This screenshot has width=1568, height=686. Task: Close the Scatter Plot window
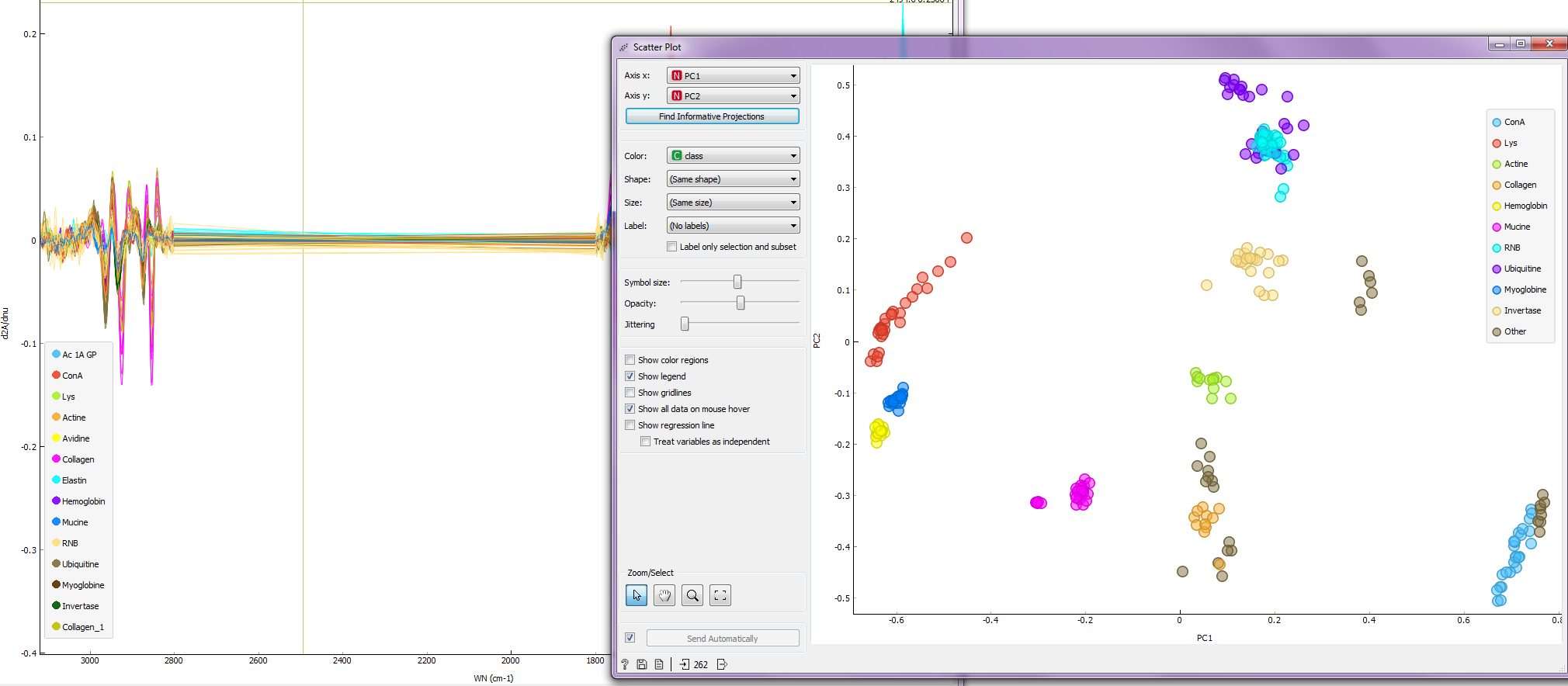pyautogui.click(x=1549, y=43)
